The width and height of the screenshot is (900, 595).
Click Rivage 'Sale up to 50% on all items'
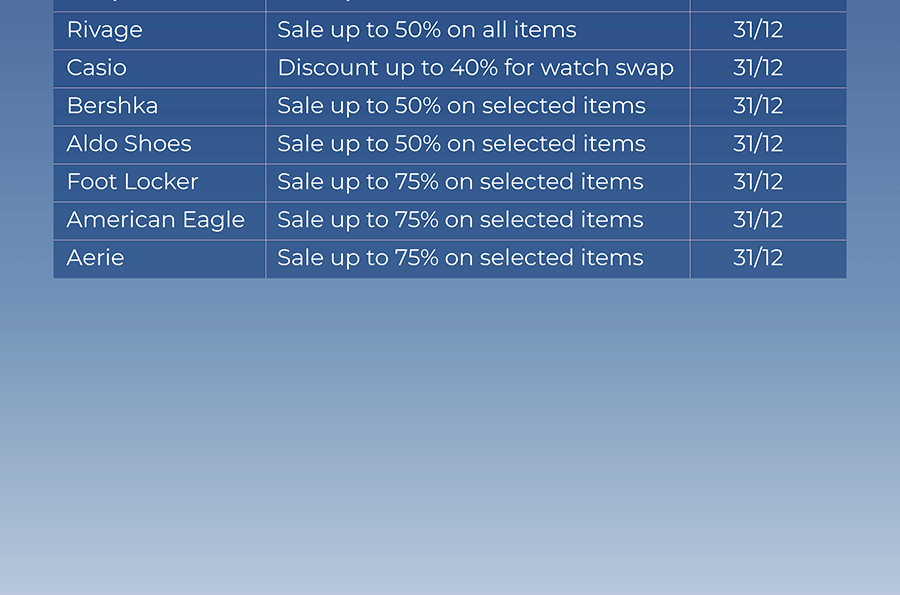click(426, 30)
